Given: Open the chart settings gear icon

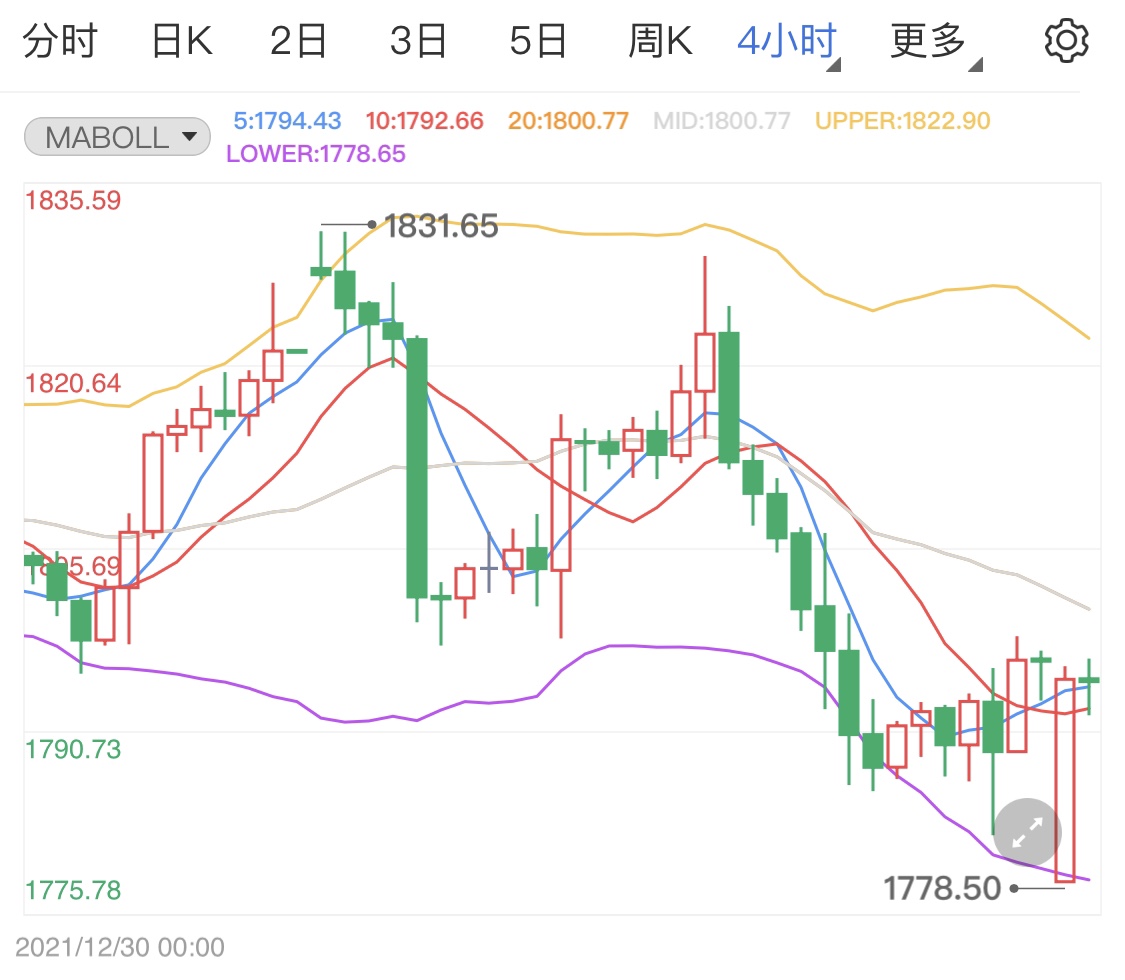Looking at the screenshot, I should coord(1066,41).
